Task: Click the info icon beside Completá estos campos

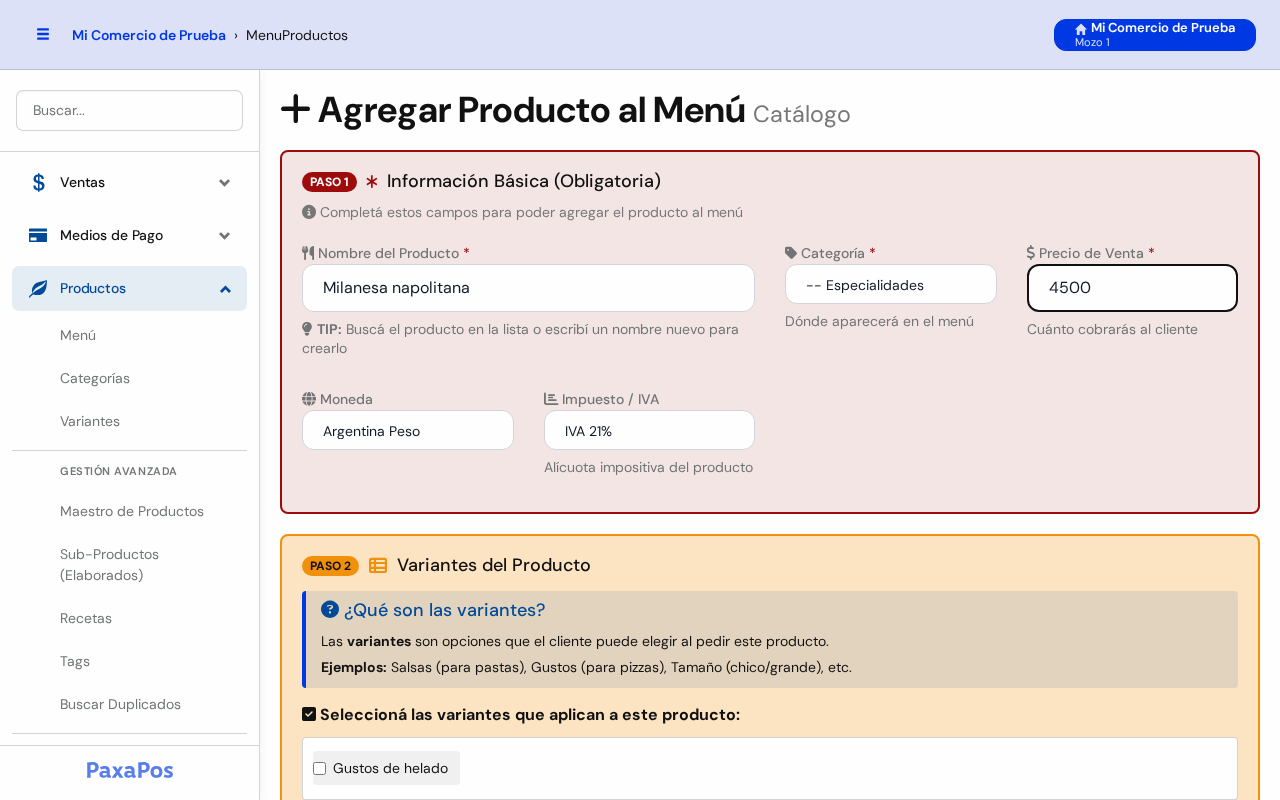Action: click(309, 212)
